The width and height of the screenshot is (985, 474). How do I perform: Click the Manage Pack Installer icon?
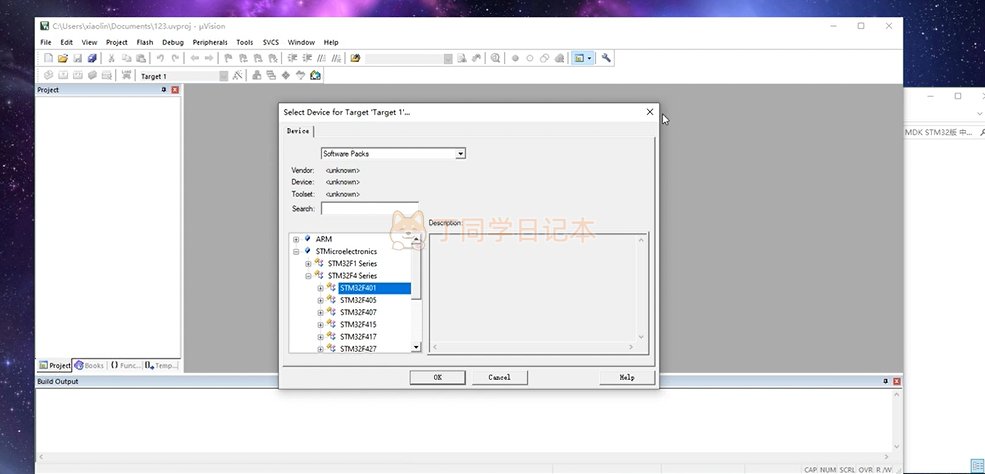pyautogui.click(x=315, y=75)
